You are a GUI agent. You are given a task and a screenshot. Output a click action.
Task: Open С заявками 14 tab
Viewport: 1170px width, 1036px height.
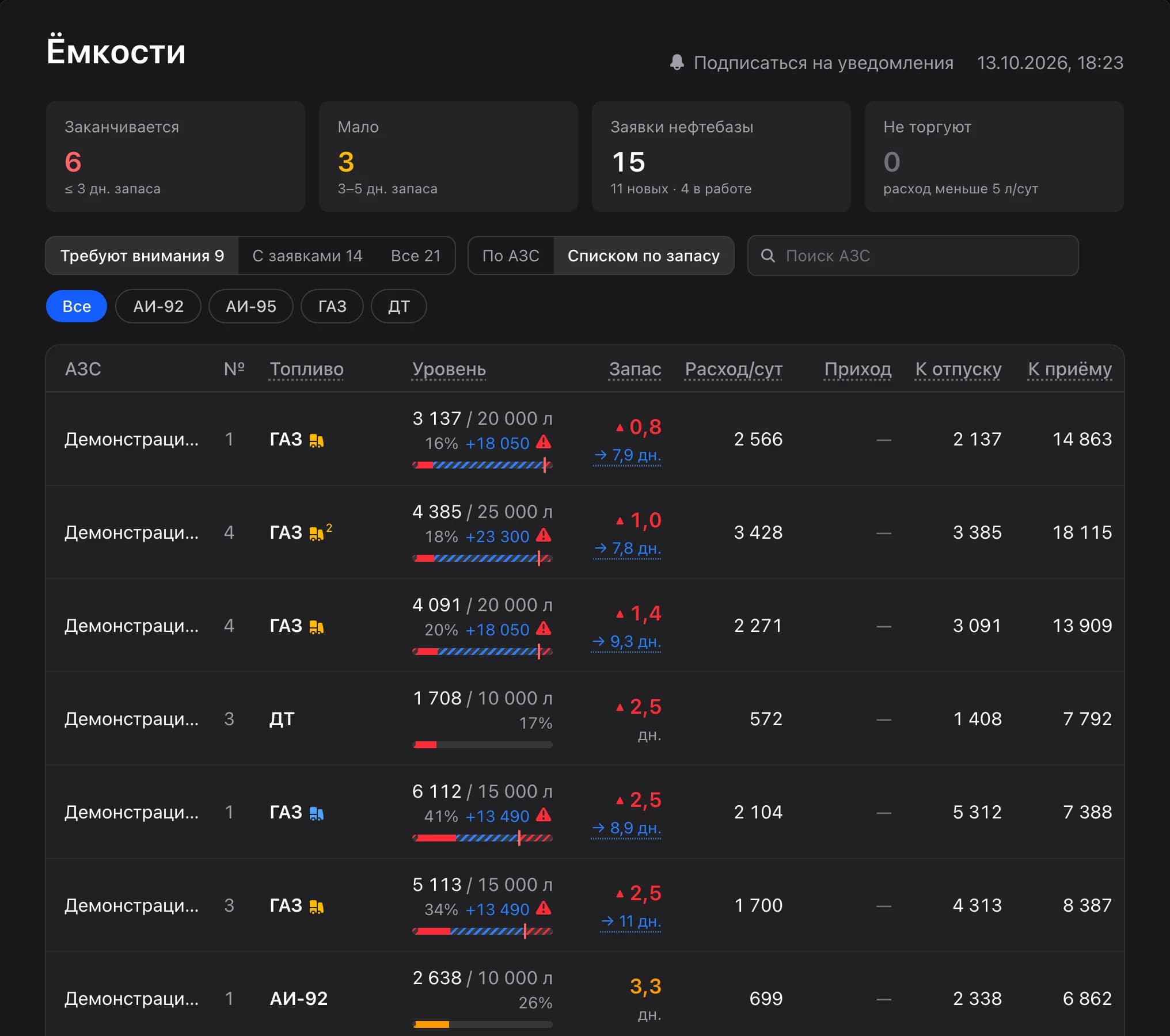(307, 256)
